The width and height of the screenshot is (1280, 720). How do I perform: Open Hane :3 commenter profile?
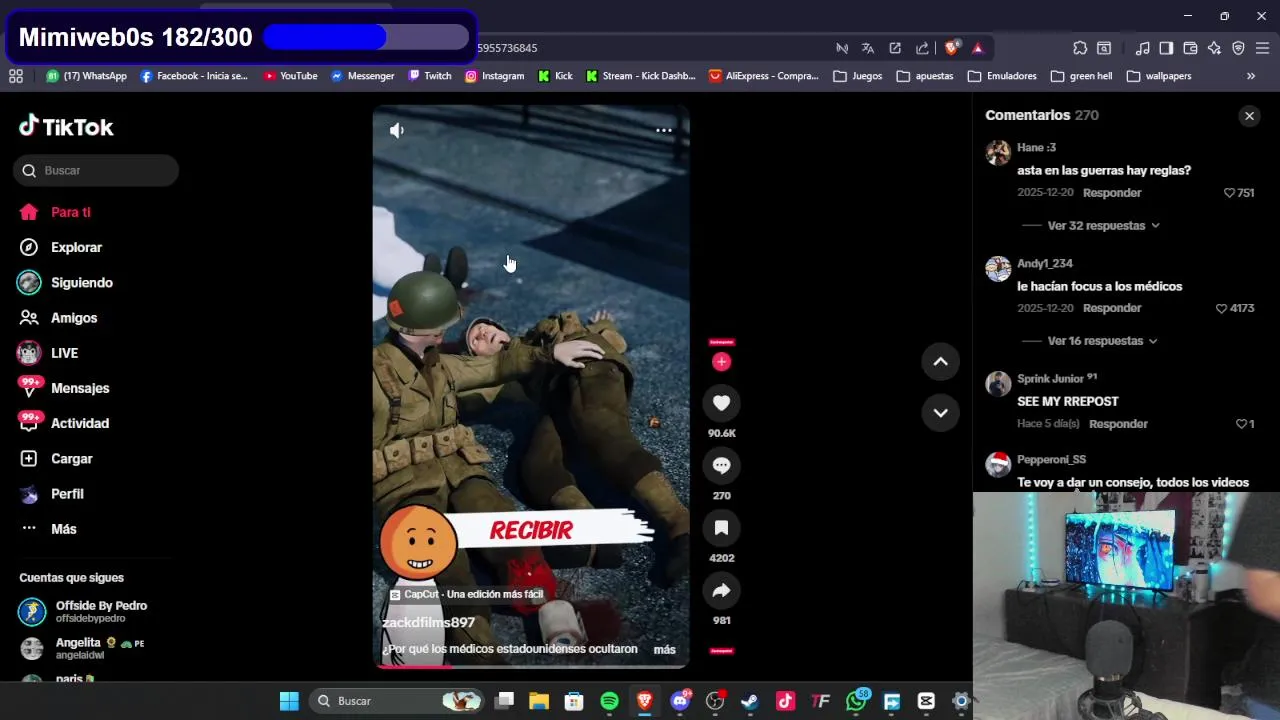point(1036,148)
